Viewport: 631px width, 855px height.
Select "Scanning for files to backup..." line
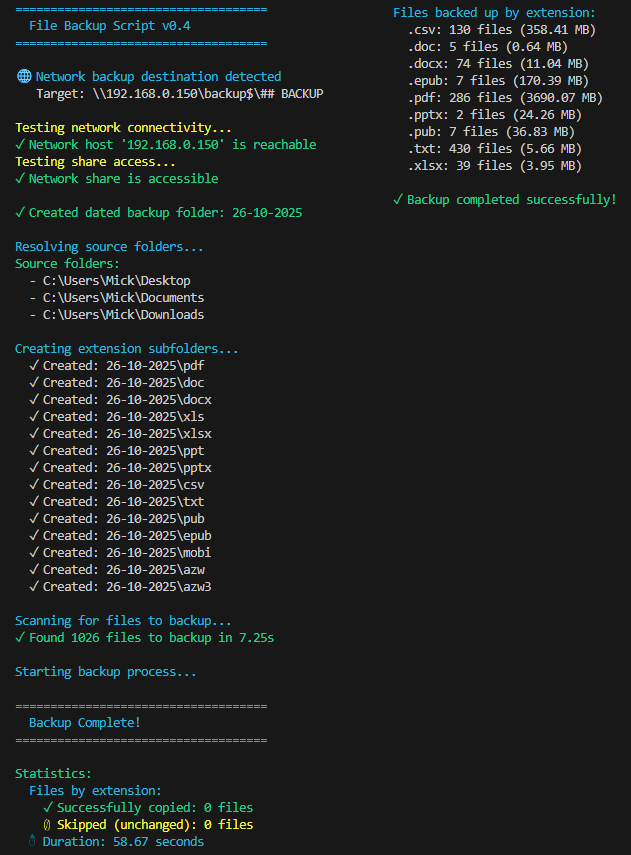(123, 621)
